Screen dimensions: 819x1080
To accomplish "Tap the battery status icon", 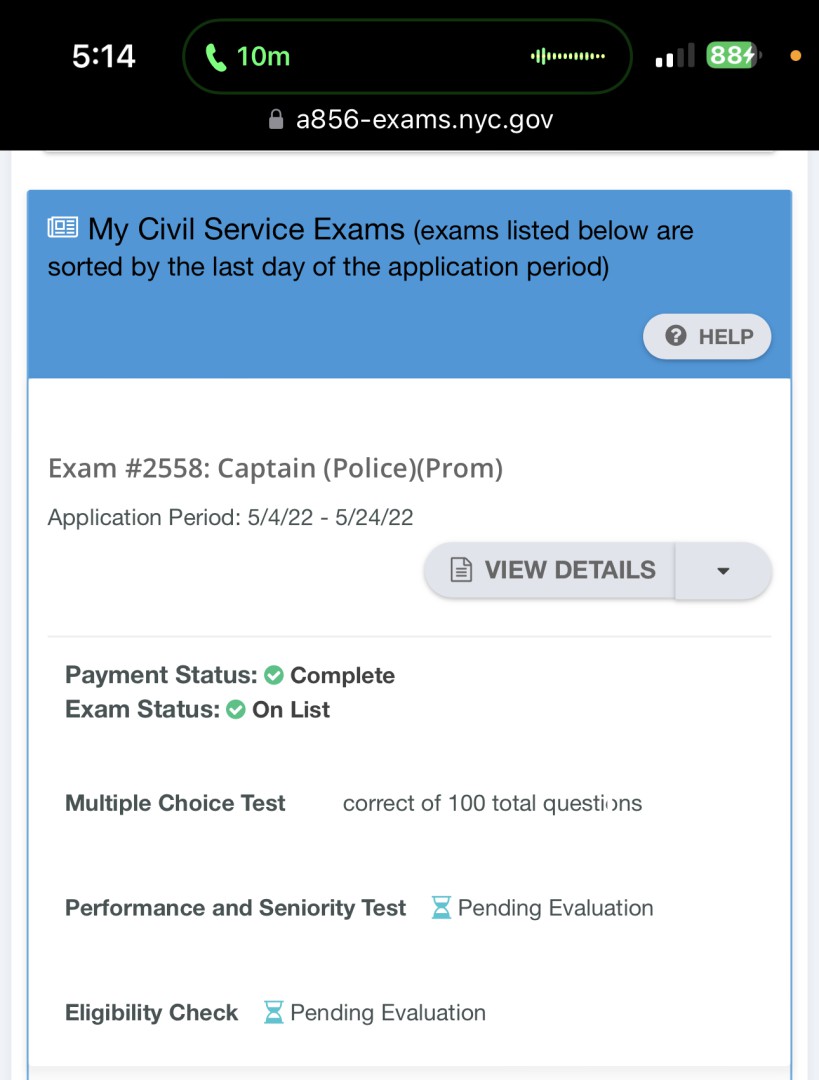I will tap(733, 56).
